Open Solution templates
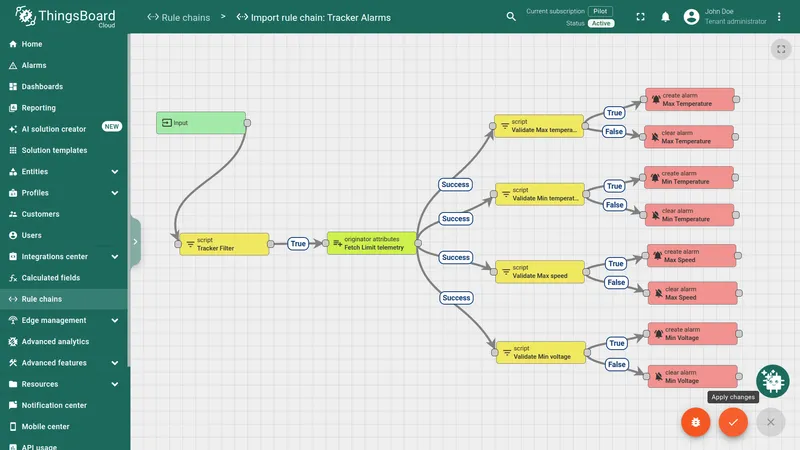 (x=64, y=151)
